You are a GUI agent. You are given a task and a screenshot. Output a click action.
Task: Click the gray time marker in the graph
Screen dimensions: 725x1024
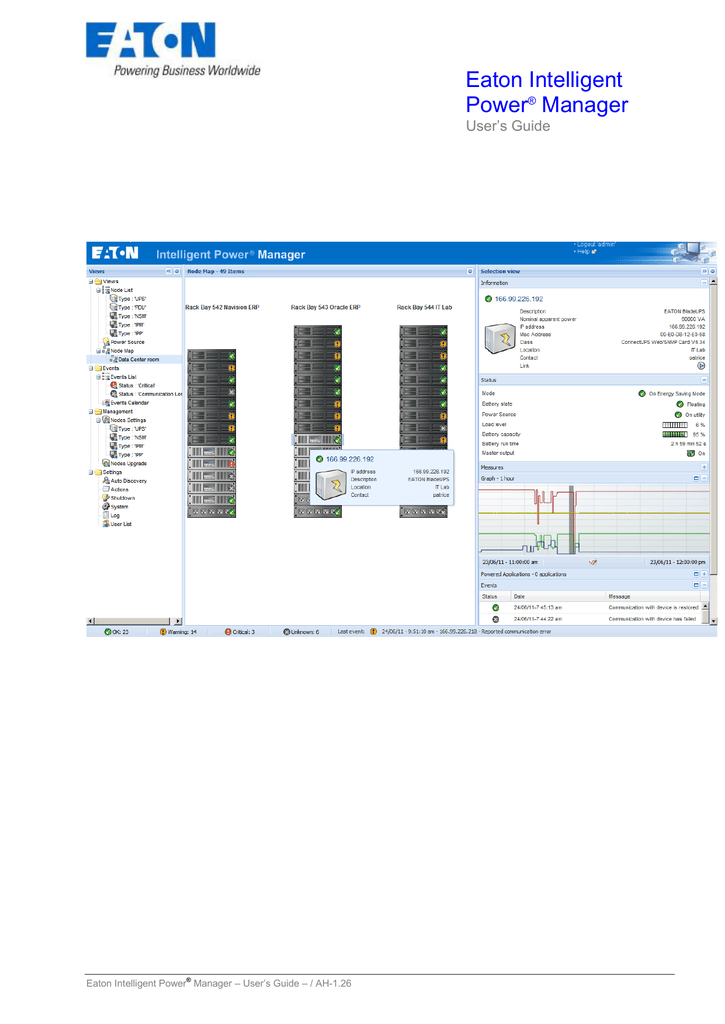tap(572, 520)
